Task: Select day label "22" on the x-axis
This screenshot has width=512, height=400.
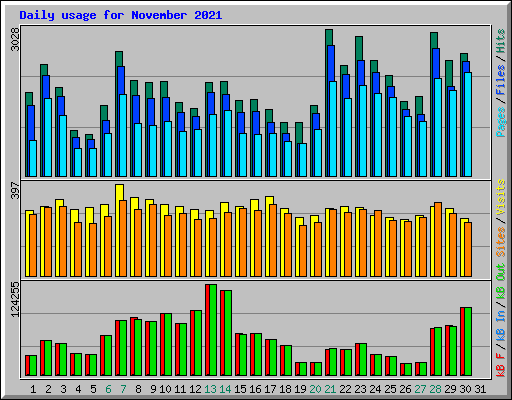Action: pos(345,389)
